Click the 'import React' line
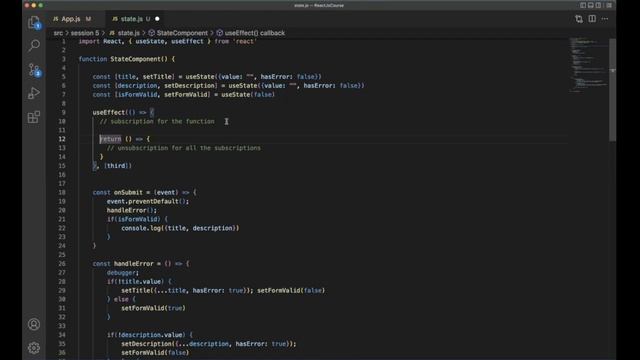Screen dimensions: 640x360 coord(167,42)
